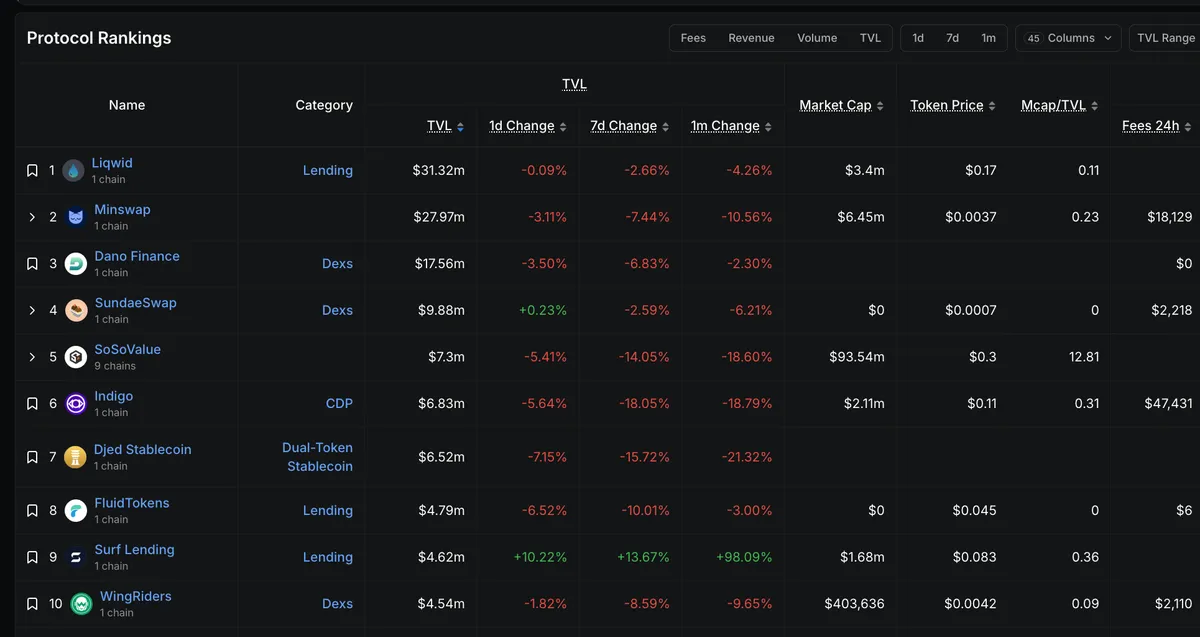Click the SundaeSwap logo icon

tap(76, 310)
